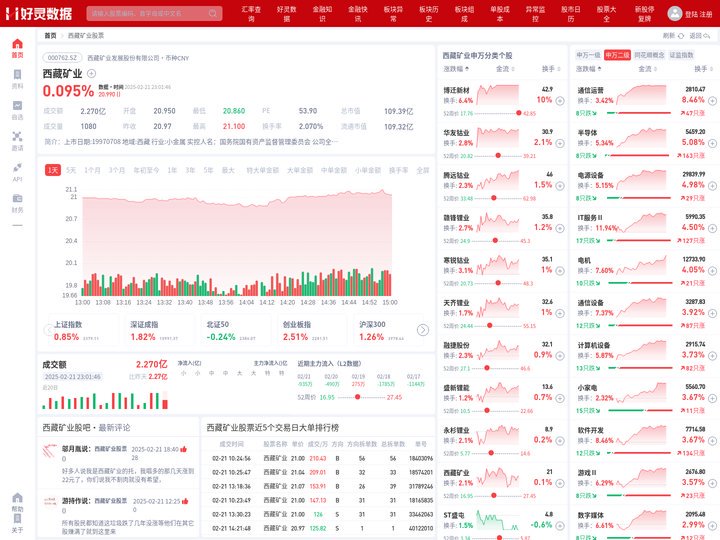Select the 1天 chart range tab

53,170
